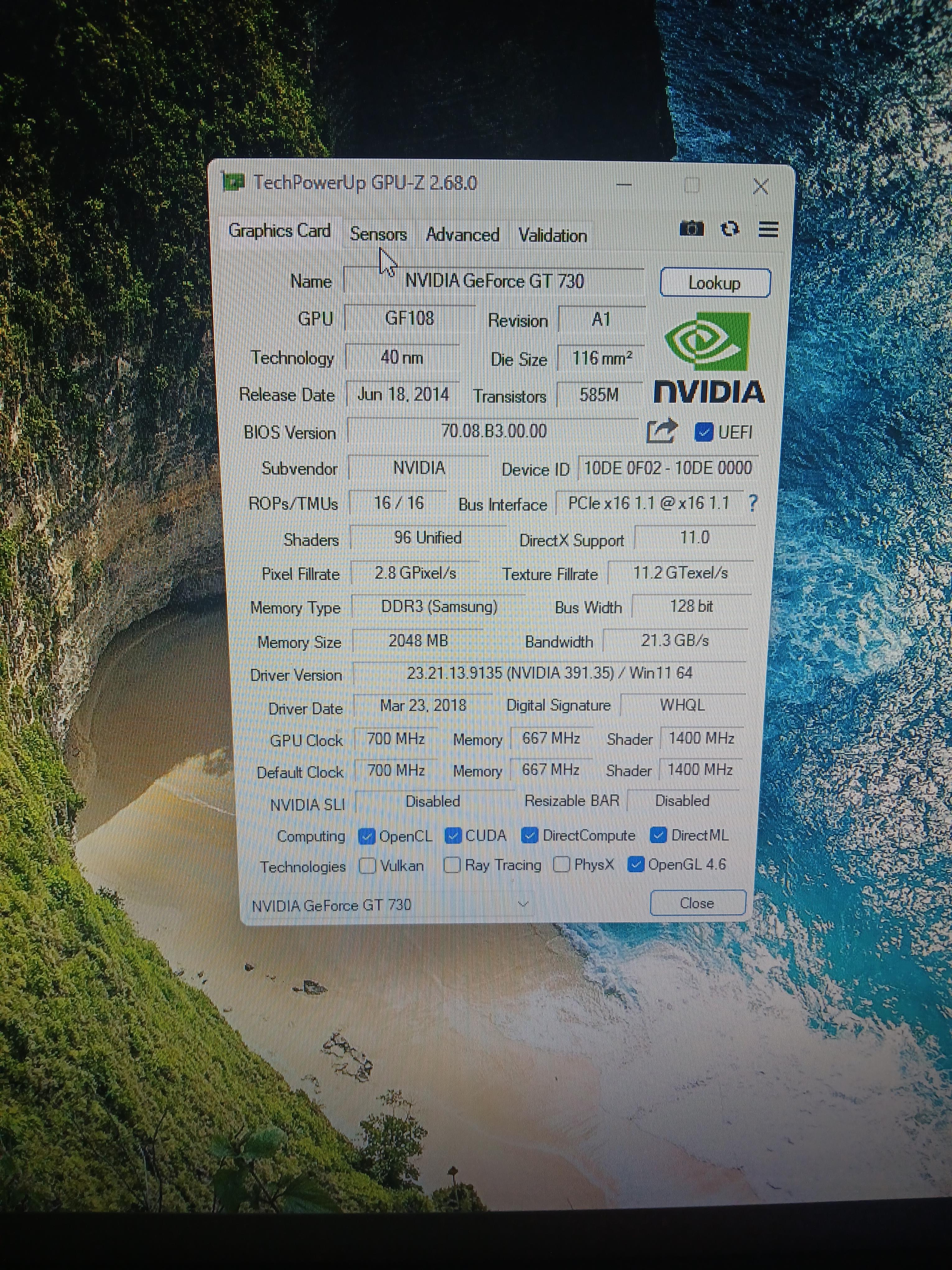
Task: Toggle the UEFI checkbox
Action: pyautogui.click(x=703, y=432)
